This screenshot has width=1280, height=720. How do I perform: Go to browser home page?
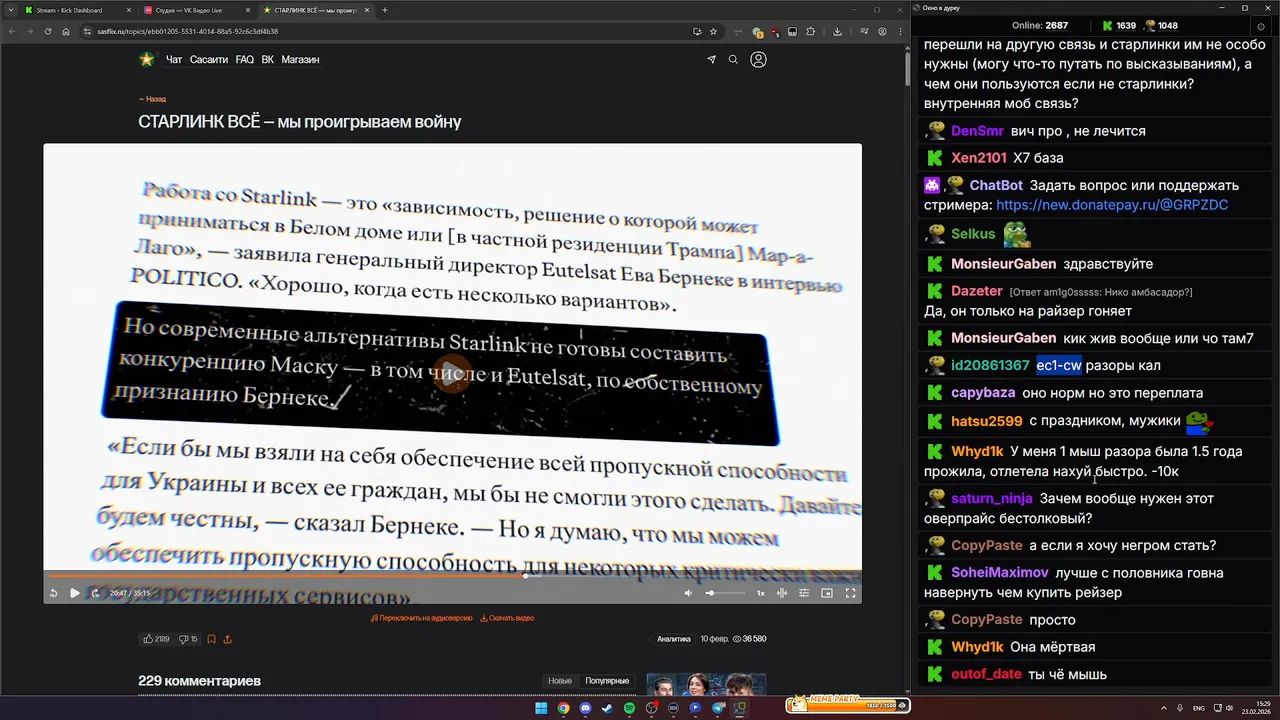pos(66,31)
